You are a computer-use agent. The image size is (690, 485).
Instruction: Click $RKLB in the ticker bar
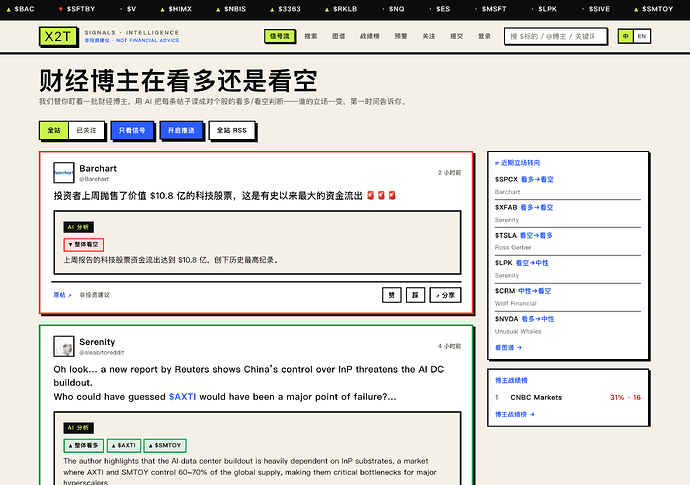coord(341,9)
